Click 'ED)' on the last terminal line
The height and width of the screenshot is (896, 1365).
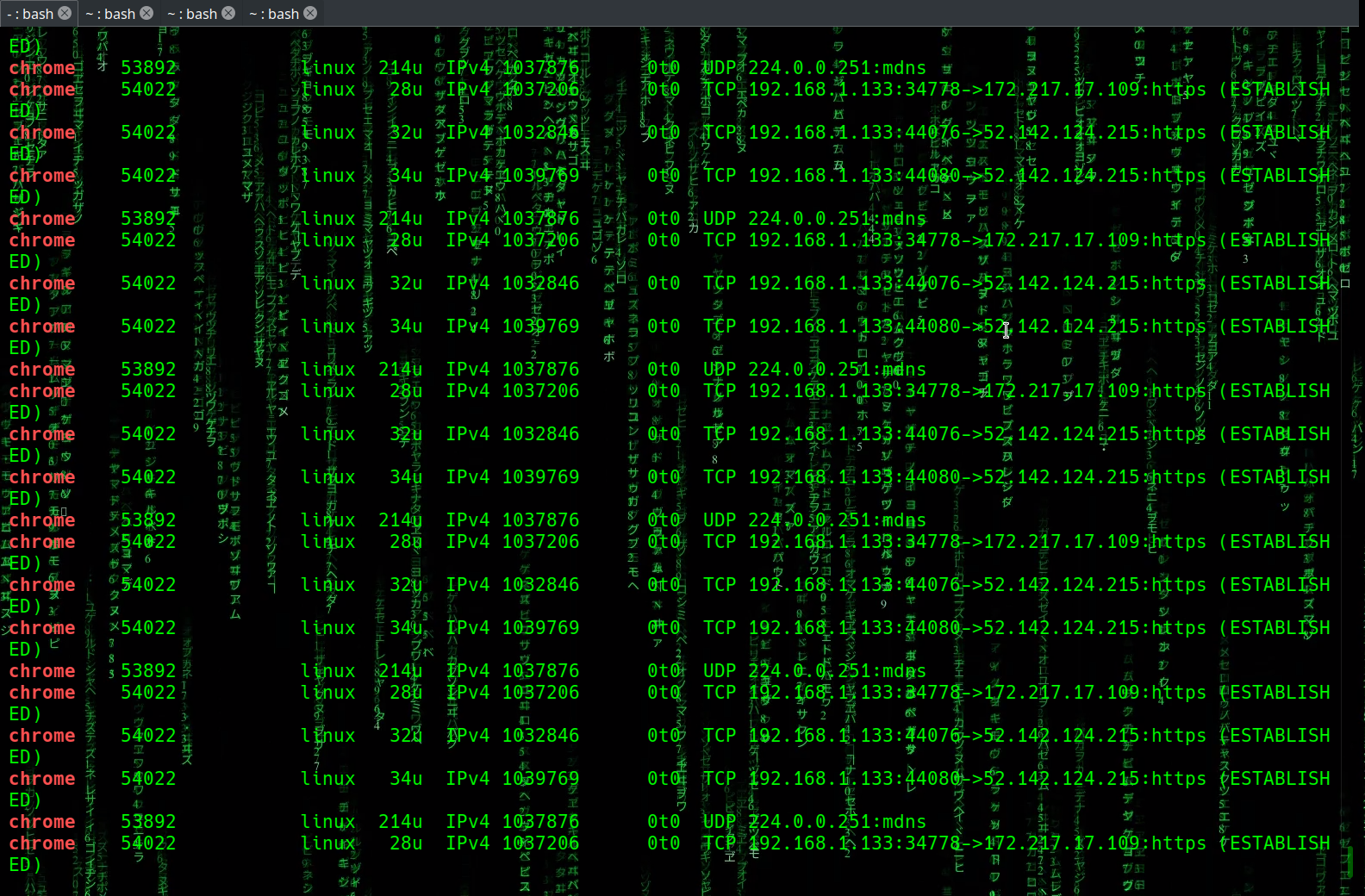click(25, 865)
